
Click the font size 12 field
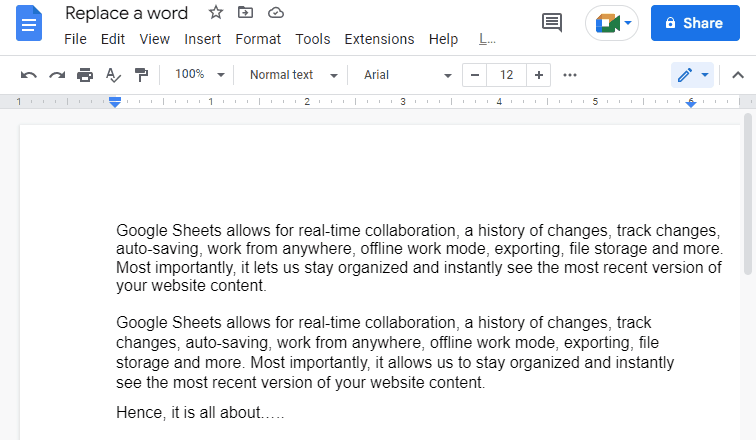coord(506,75)
